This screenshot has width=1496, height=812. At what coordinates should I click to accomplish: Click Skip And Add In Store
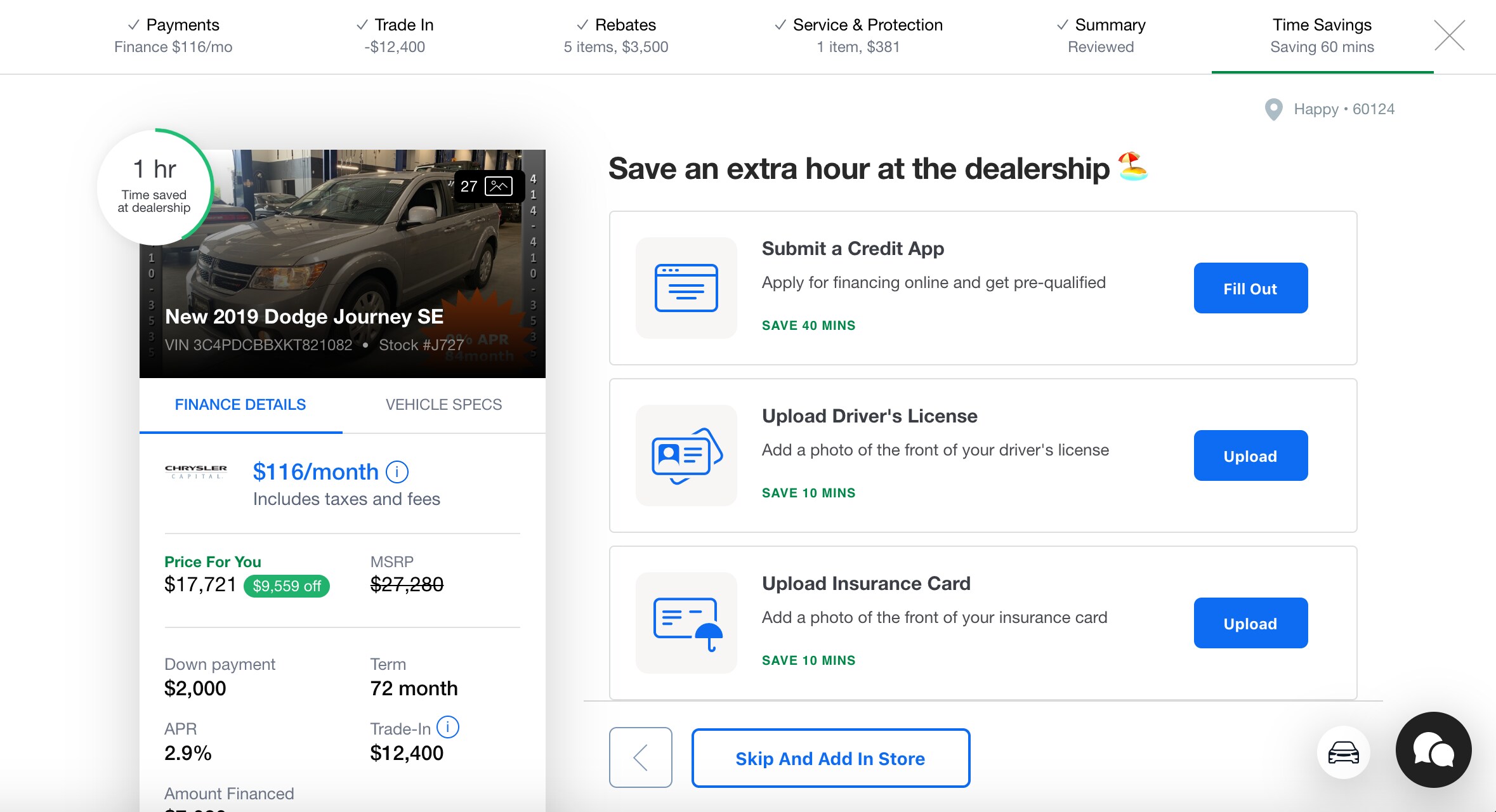point(830,758)
